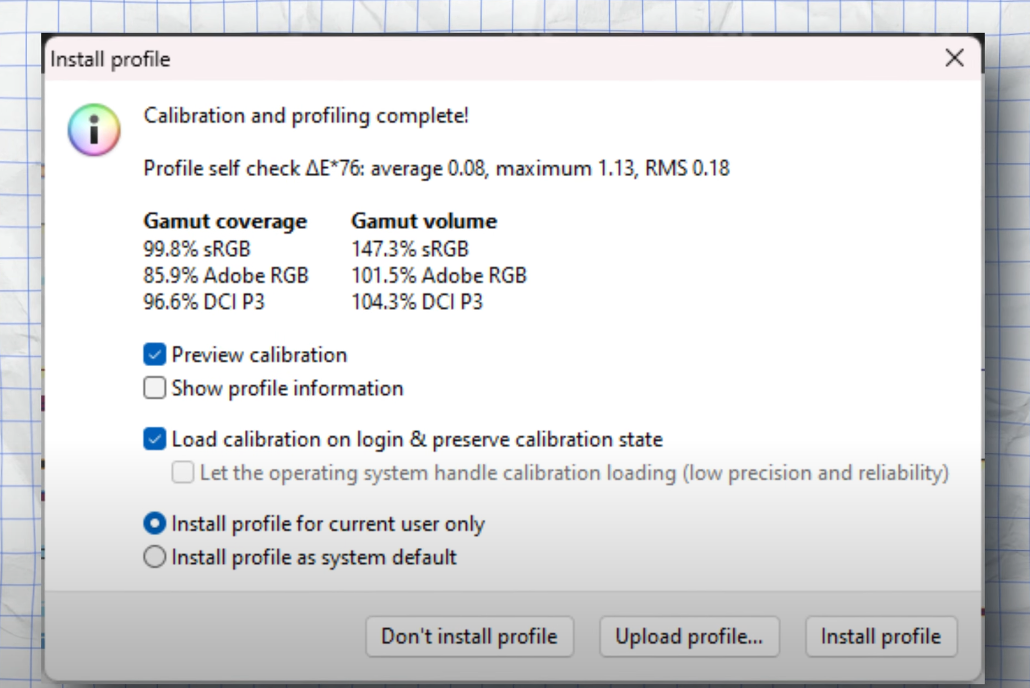Uncheck Preview calibration checkbox

coord(154,354)
